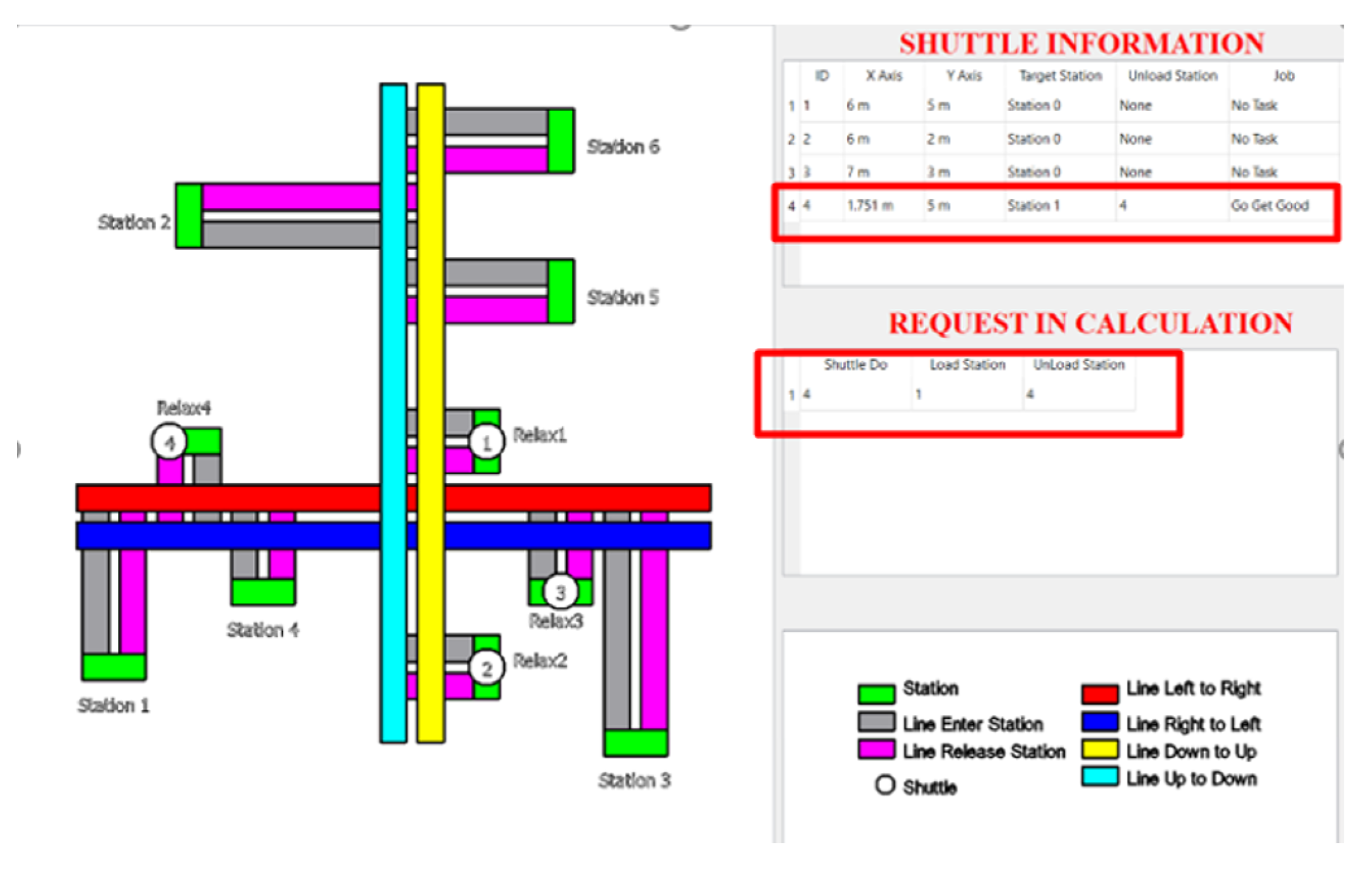Click cyan Line Up to Down legend swatch
Screen dimensions: 1372x871
pos(1100,776)
